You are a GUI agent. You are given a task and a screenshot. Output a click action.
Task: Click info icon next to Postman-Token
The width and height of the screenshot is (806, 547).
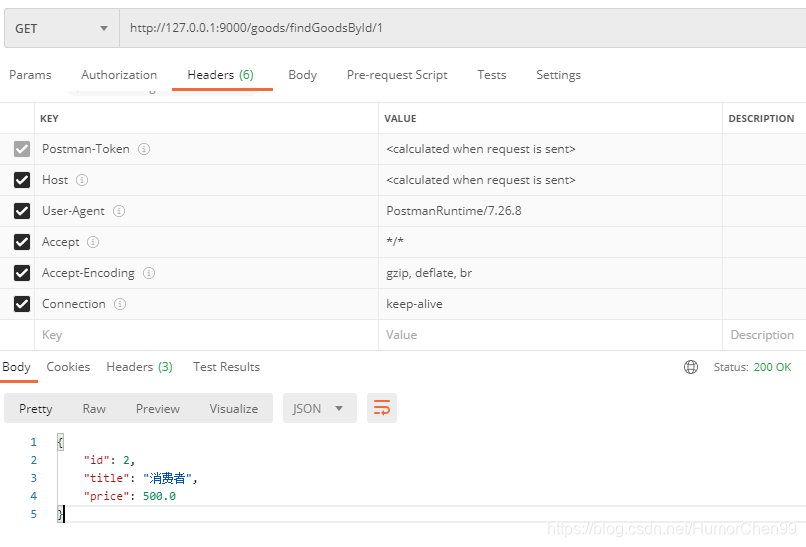[144, 149]
